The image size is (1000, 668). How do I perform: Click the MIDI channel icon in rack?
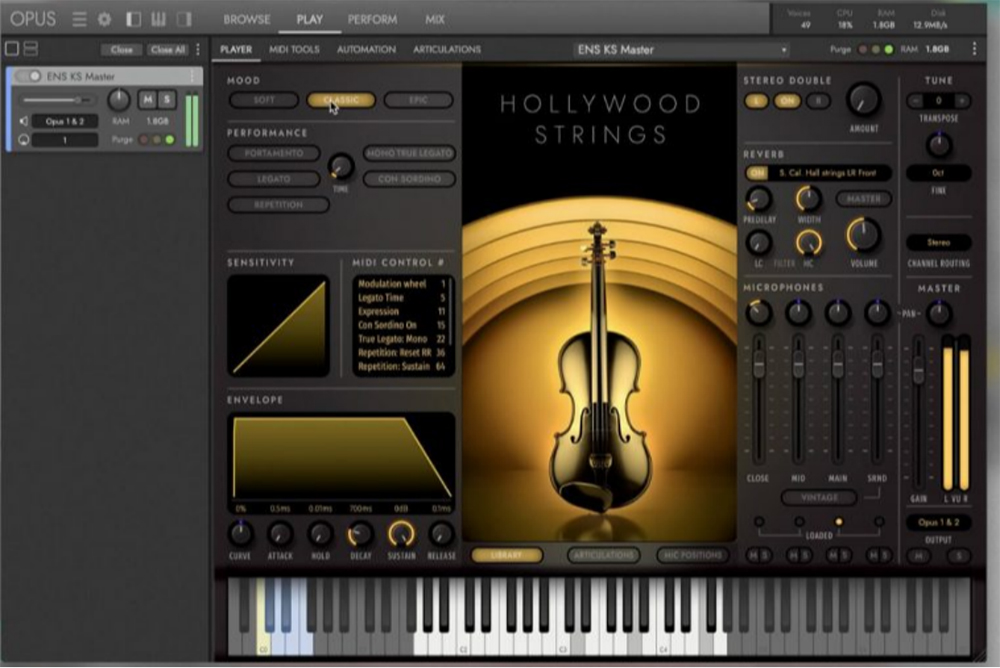(x=24, y=140)
